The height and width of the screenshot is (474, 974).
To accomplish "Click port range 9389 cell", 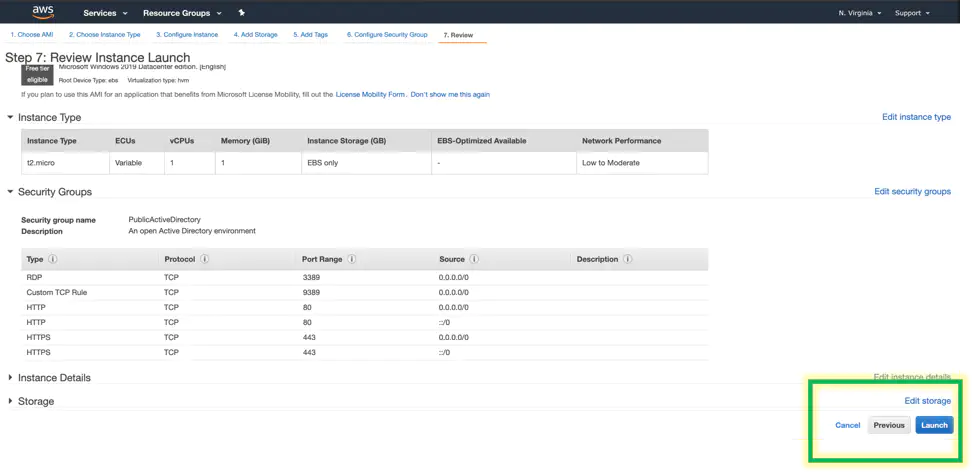I will [x=311, y=292].
